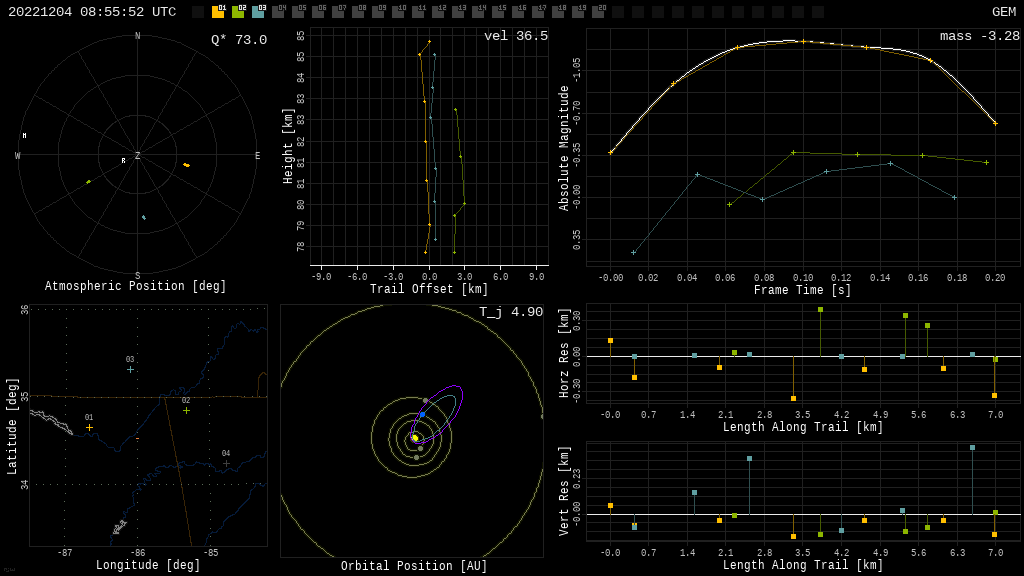Viewport: 1024px width, 576px height.
Task: Click station 02 cross marker on map
Action: coord(186,410)
